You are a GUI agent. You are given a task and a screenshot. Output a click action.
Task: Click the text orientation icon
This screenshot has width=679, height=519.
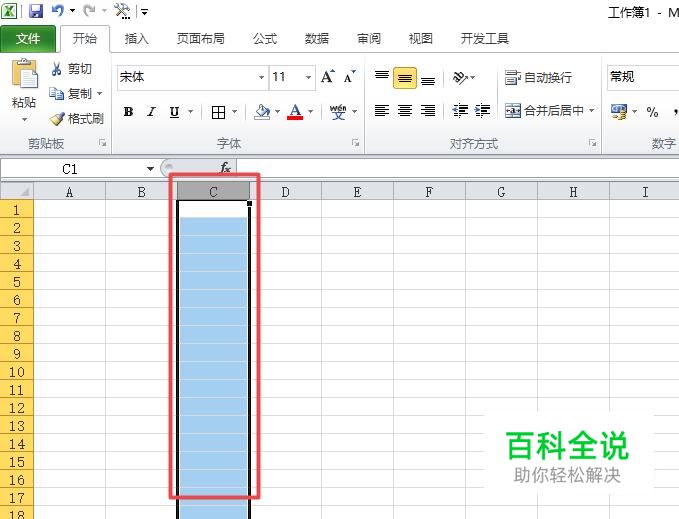(x=460, y=78)
